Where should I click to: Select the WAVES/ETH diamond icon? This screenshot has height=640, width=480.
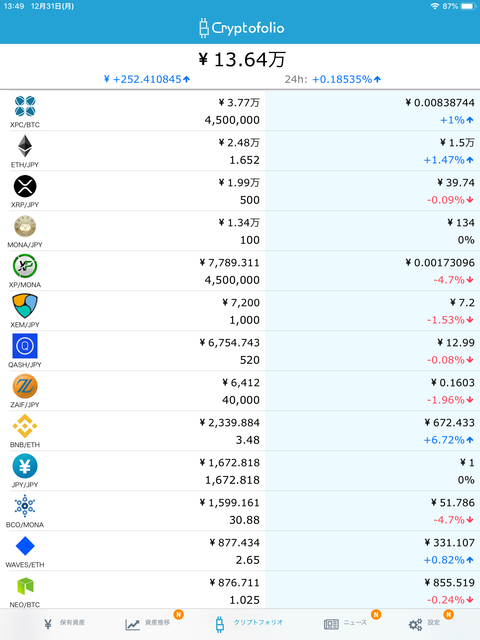tap(25, 546)
